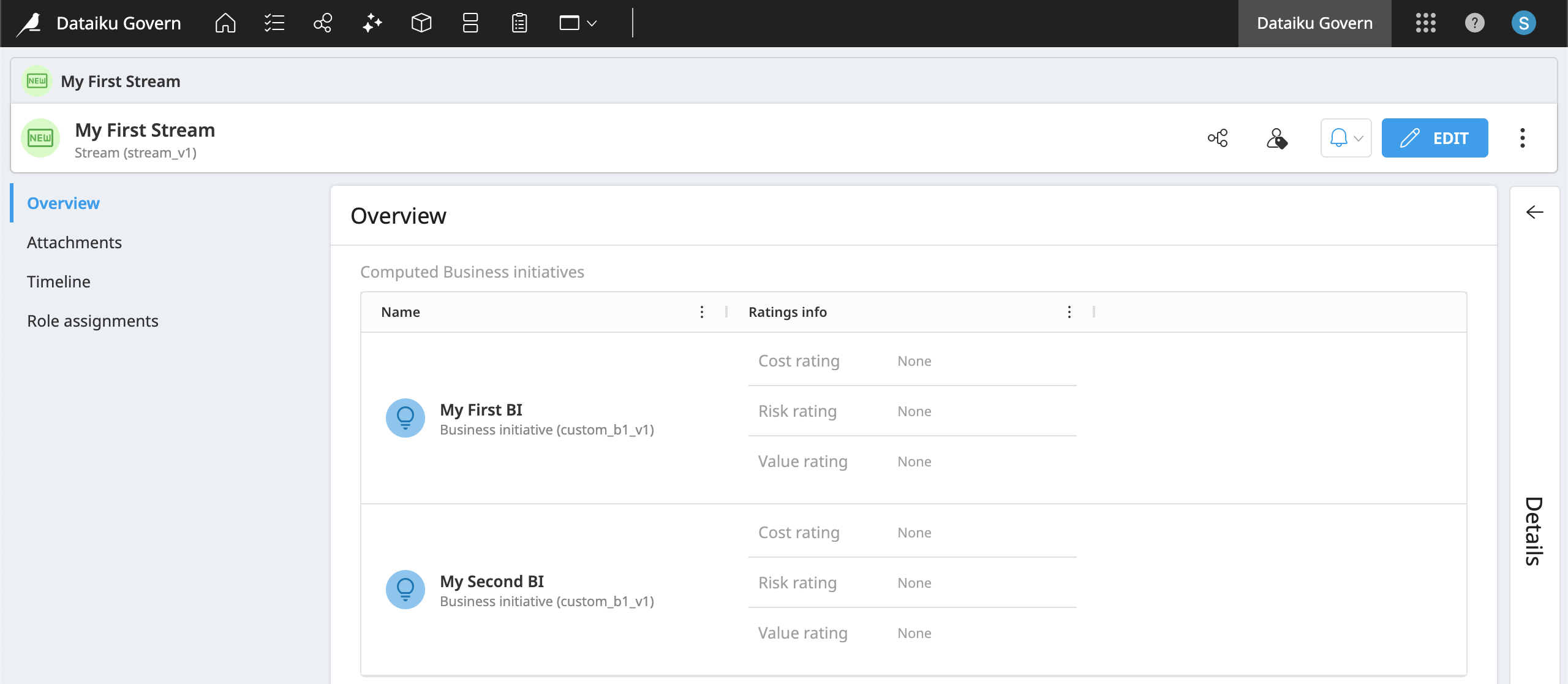Screen dimensions: 1568x684
Task: Open the Name column options menu
Action: click(701, 312)
